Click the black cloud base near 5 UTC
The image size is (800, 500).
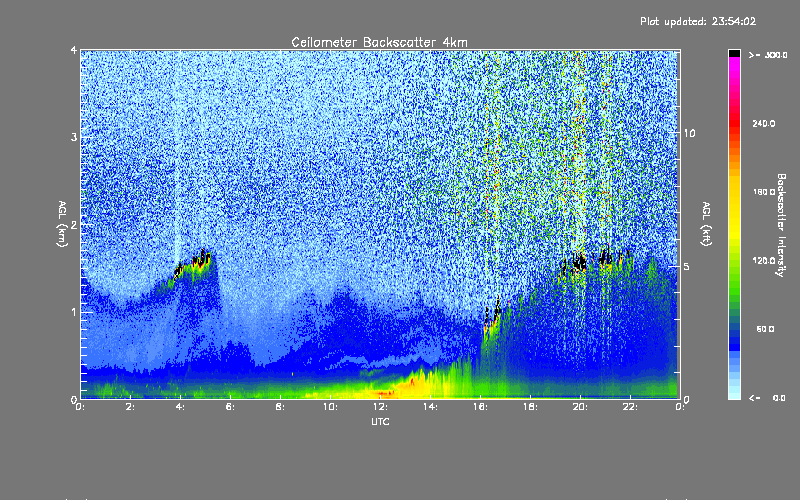point(202,258)
